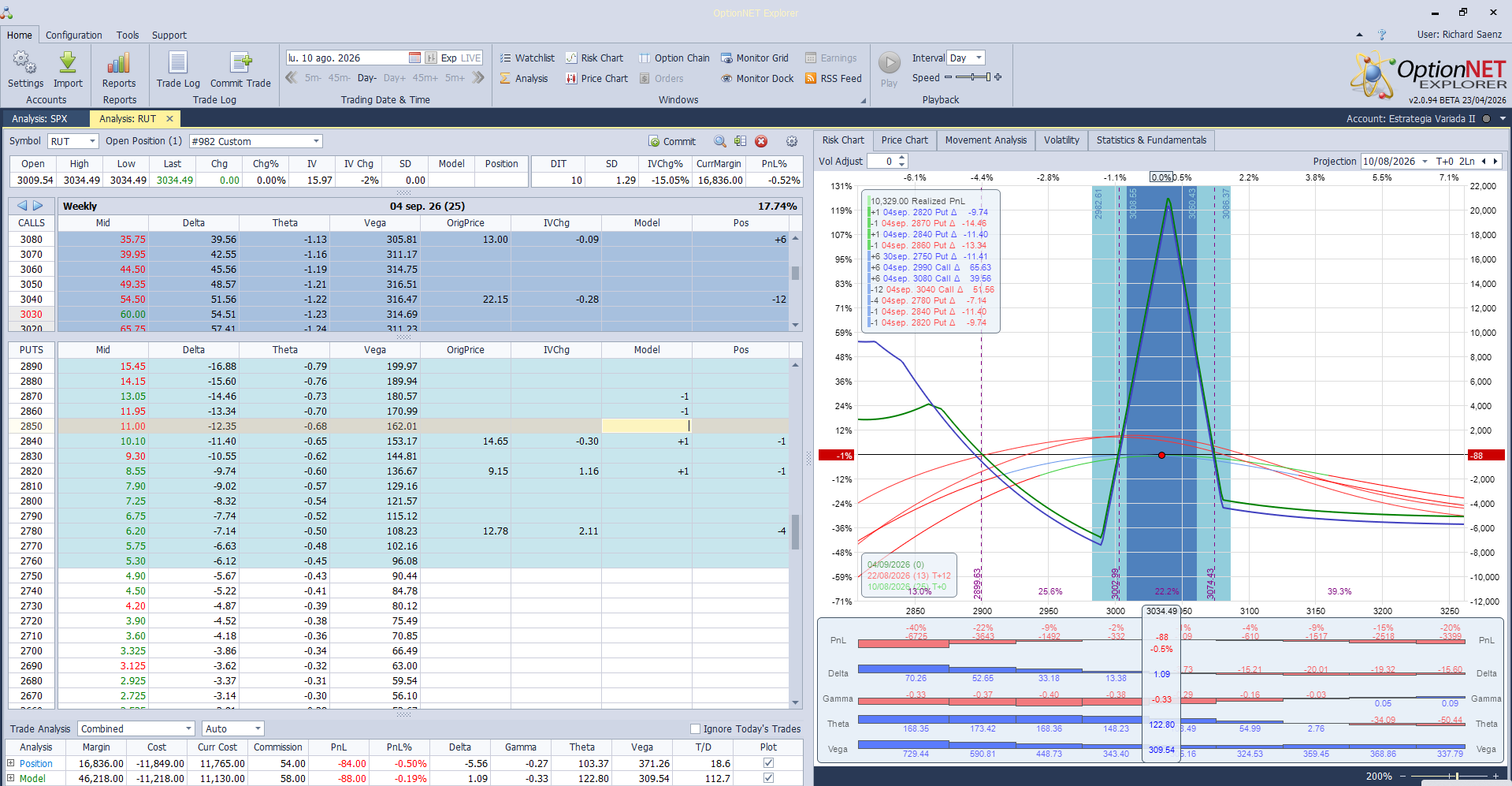
Task: Click the trading date input field
Action: [x=347, y=58]
